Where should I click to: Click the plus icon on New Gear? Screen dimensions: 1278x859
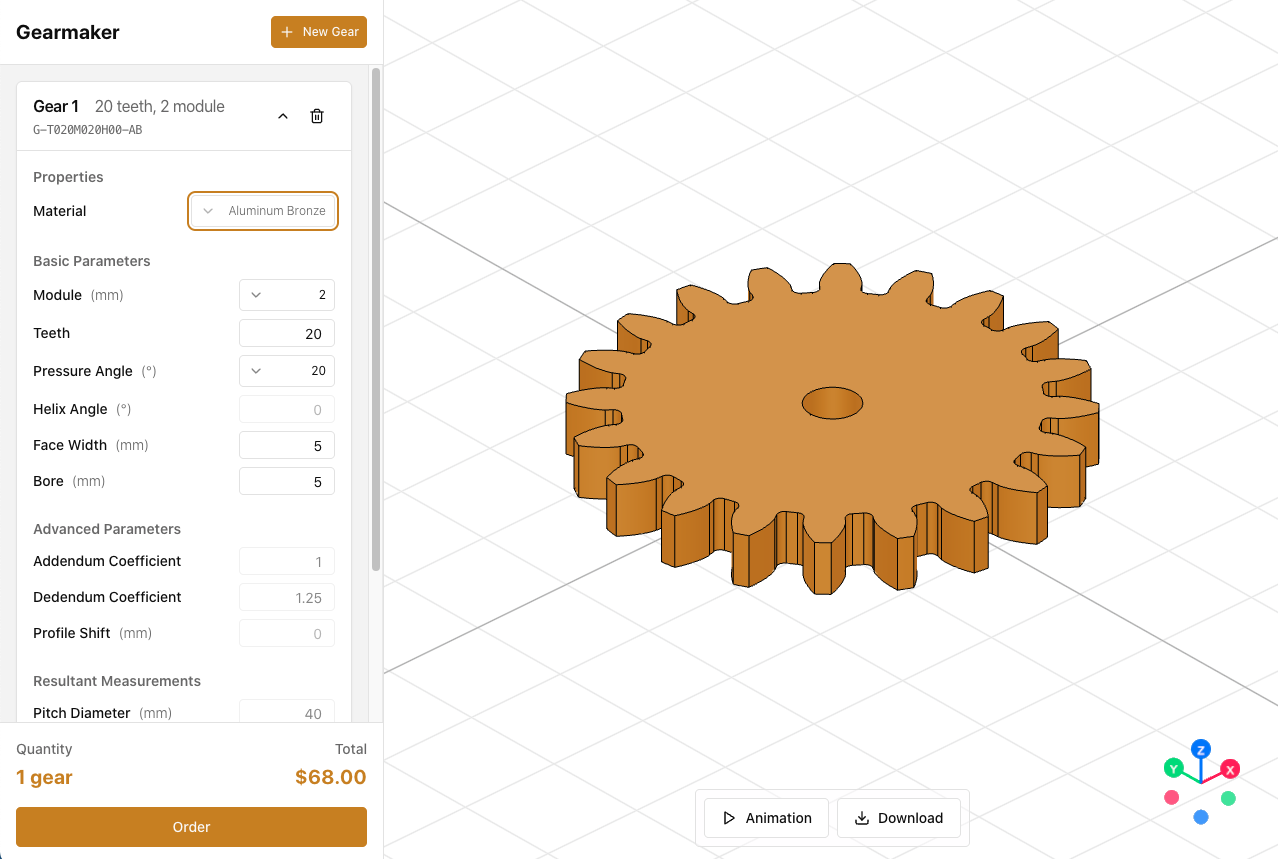[287, 32]
